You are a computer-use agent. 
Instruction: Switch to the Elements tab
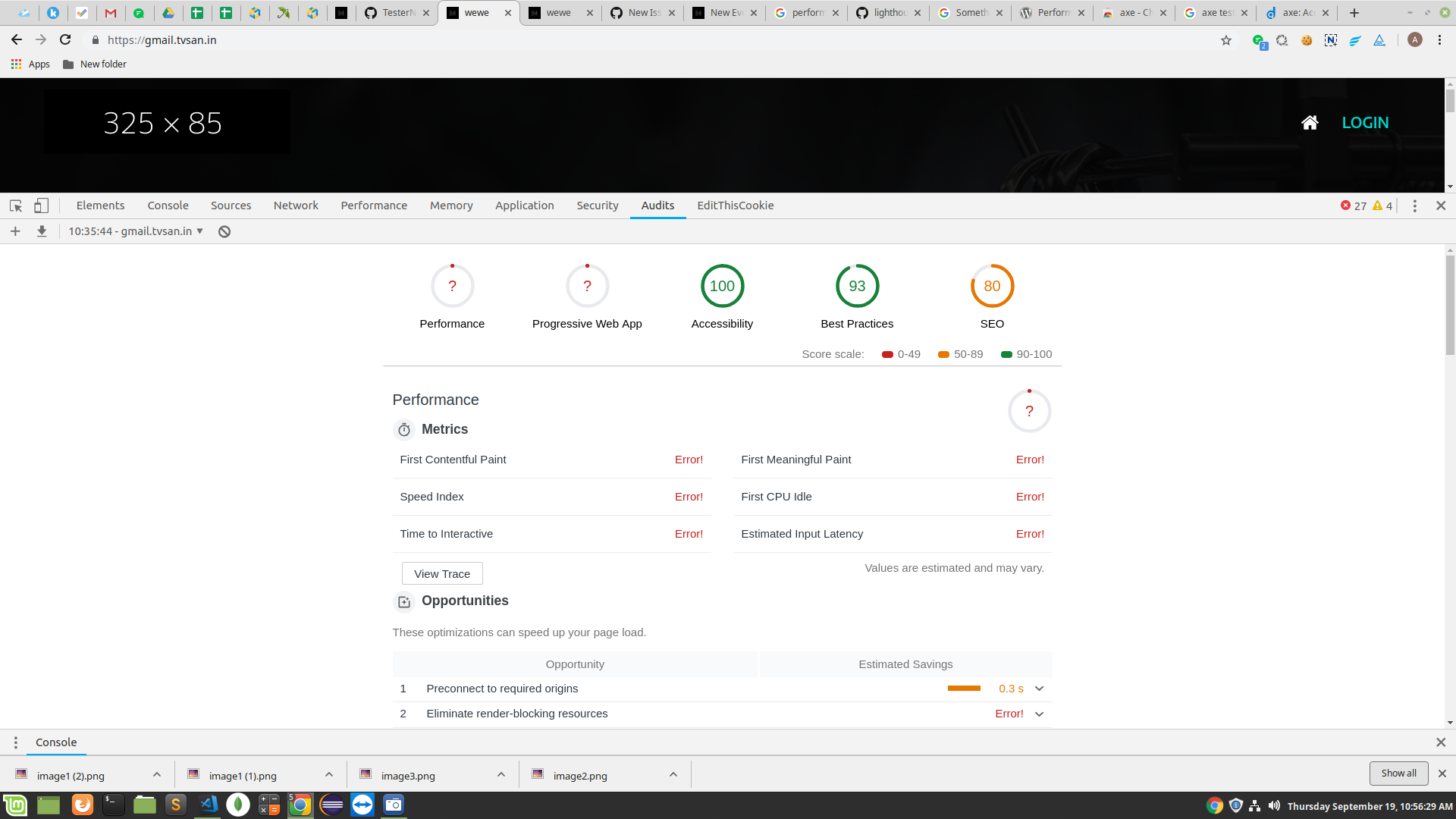(x=100, y=206)
